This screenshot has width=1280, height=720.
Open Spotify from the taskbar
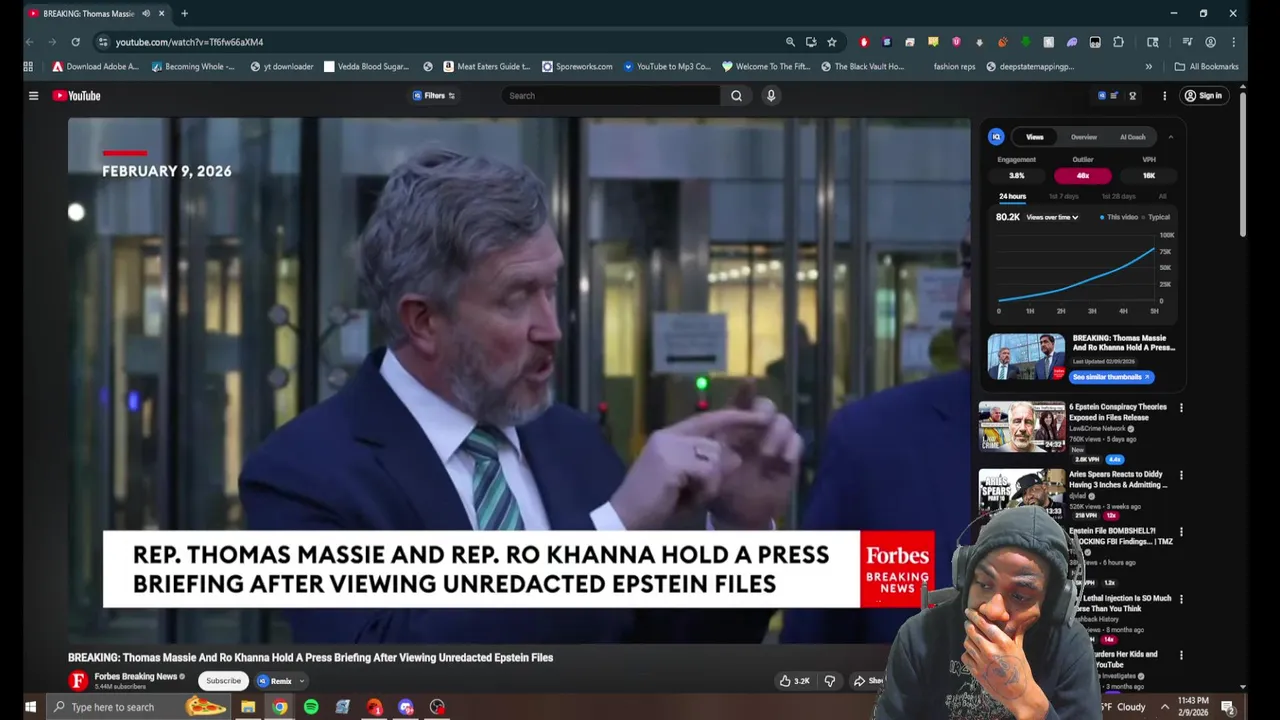311,707
